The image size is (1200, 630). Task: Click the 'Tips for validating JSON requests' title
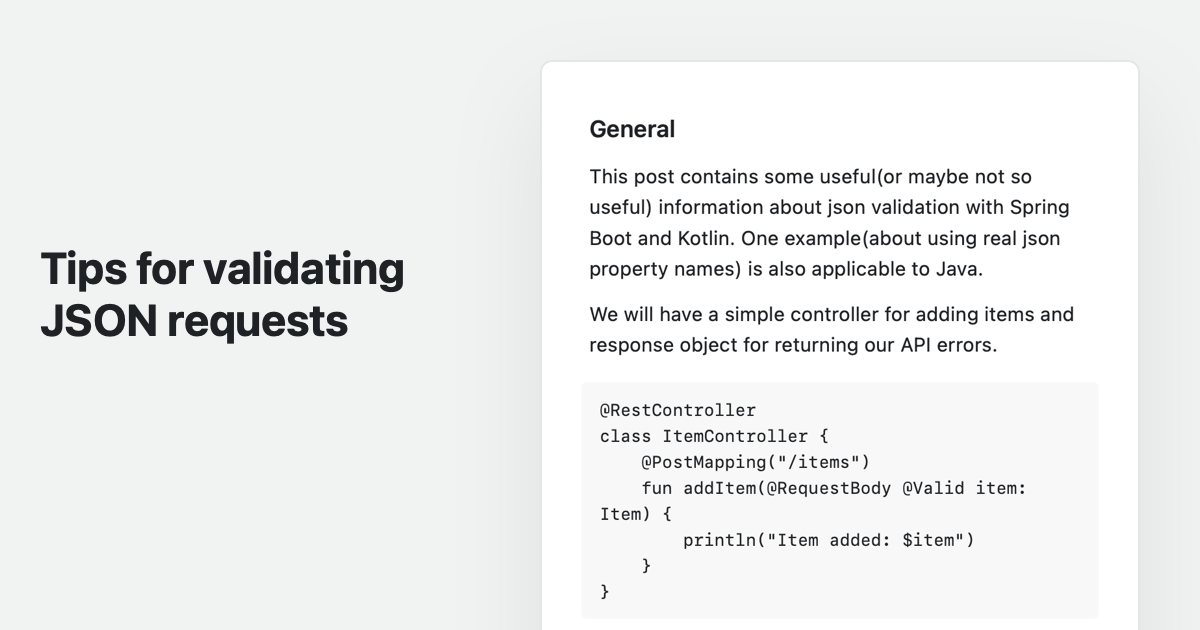point(222,294)
